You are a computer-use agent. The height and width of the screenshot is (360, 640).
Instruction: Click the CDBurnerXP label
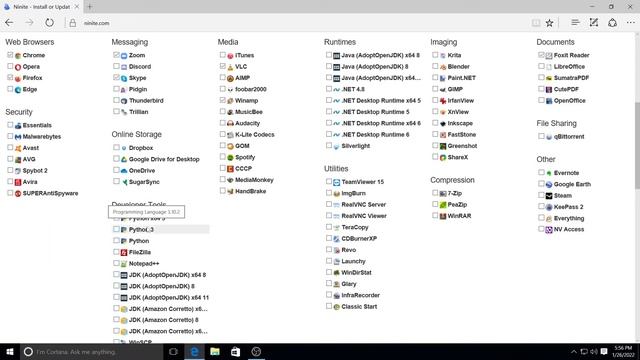359,239
